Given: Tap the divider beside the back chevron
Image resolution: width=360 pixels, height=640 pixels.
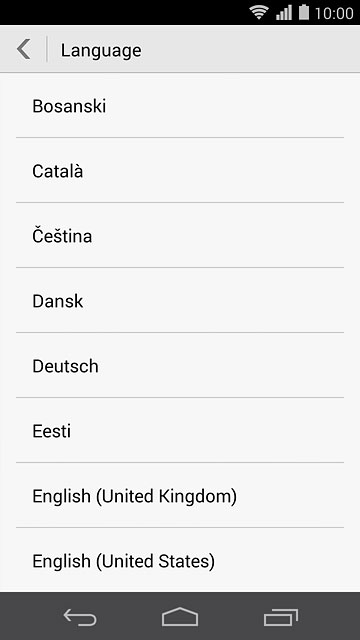Looking at the screenshot, I should point(47,49).
